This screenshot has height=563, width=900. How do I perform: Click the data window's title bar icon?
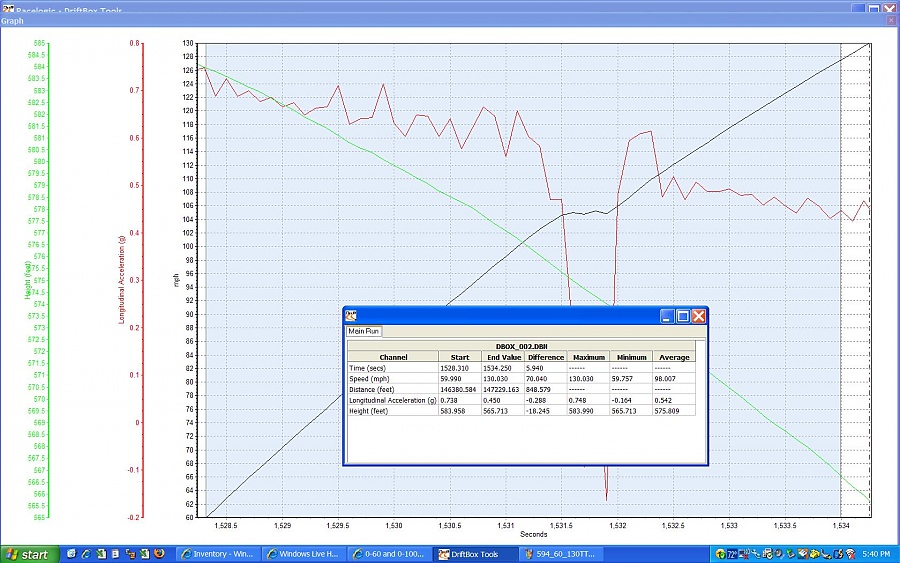coord(352,315)
